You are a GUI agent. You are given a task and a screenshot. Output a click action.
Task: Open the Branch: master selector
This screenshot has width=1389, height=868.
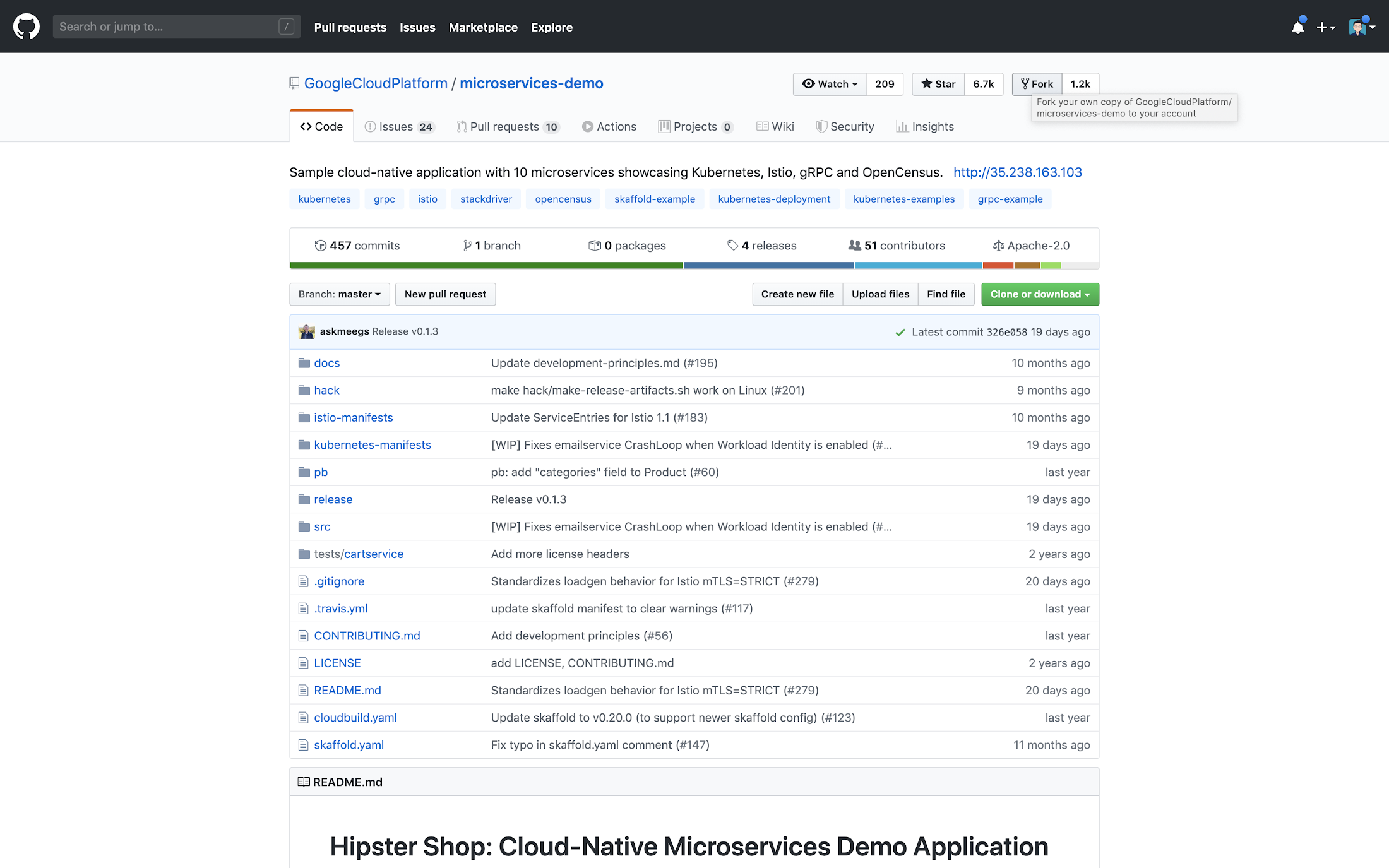[x=340, y=294]
